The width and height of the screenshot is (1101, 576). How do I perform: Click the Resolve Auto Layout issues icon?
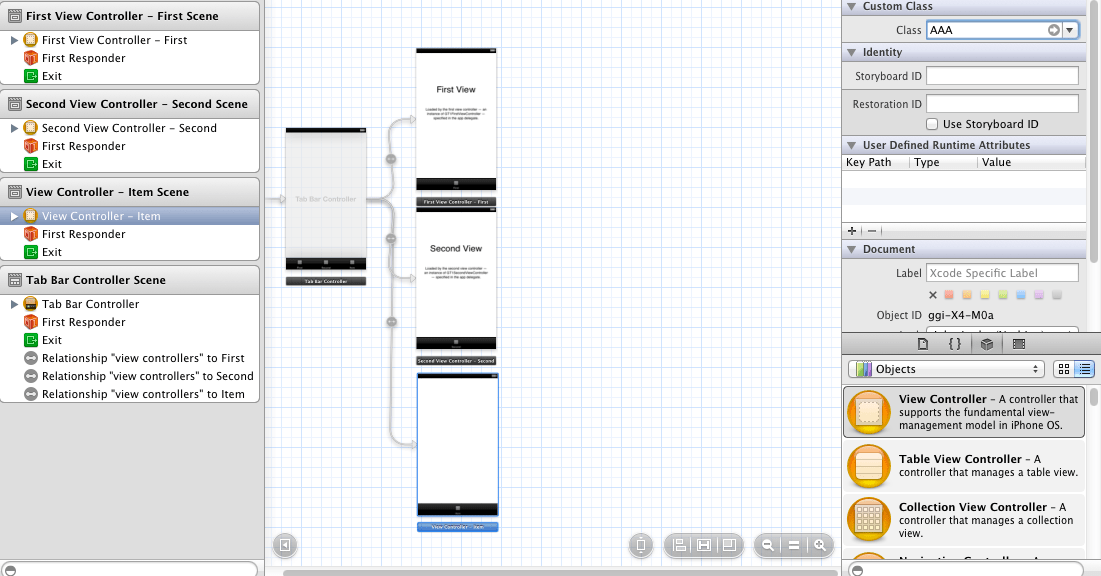point(728,545)
